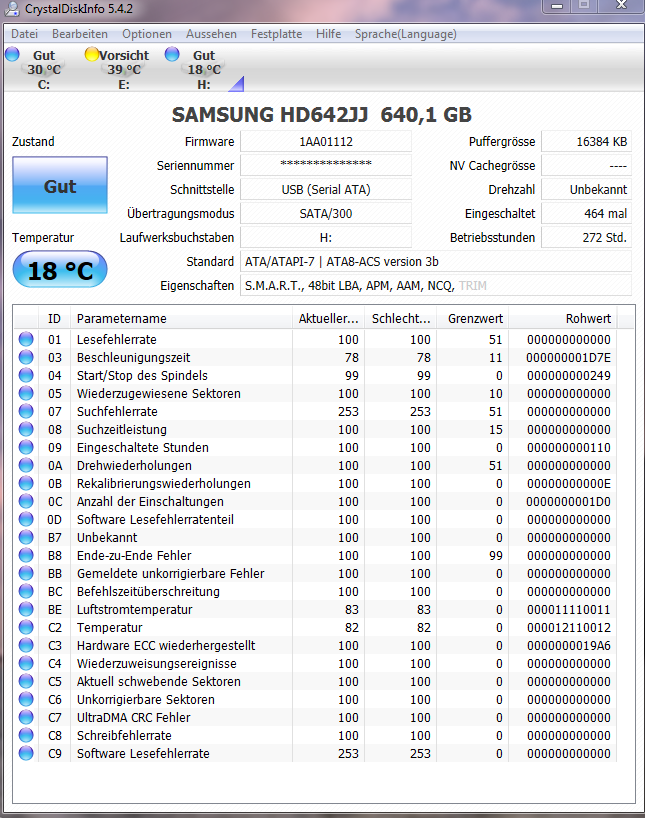Click status icon of Beschleunigungszeit row
The width and height of the screenshot is (645, 818).
[26, 357]
